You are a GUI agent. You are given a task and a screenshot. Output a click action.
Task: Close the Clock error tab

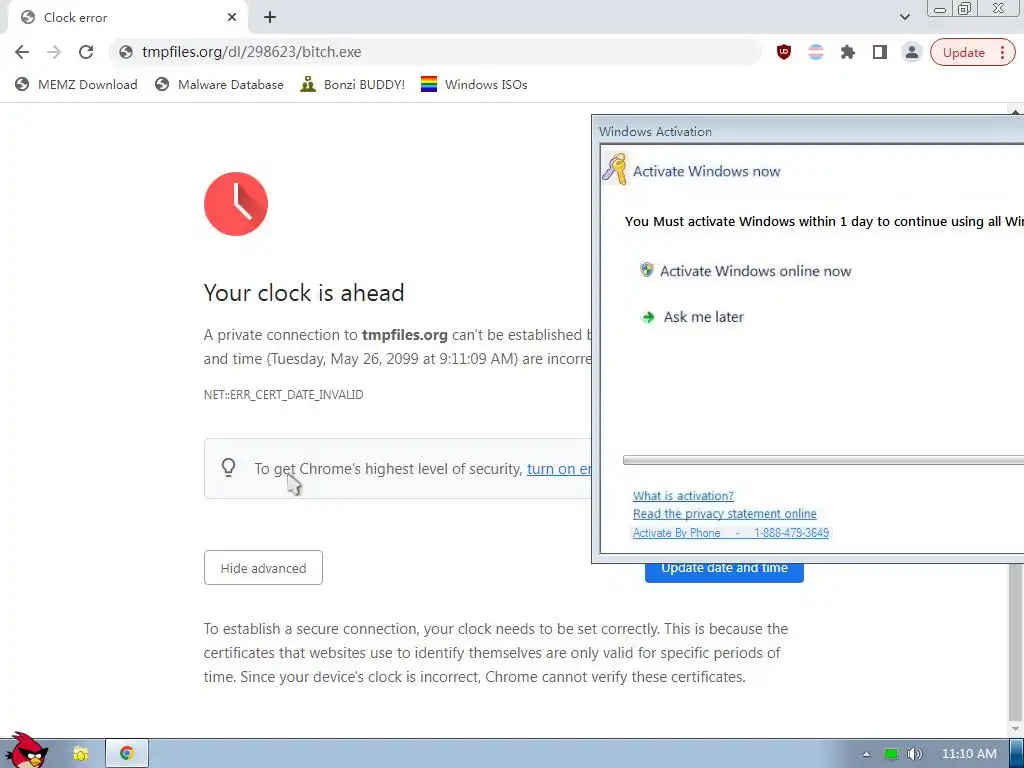(232, 18)
